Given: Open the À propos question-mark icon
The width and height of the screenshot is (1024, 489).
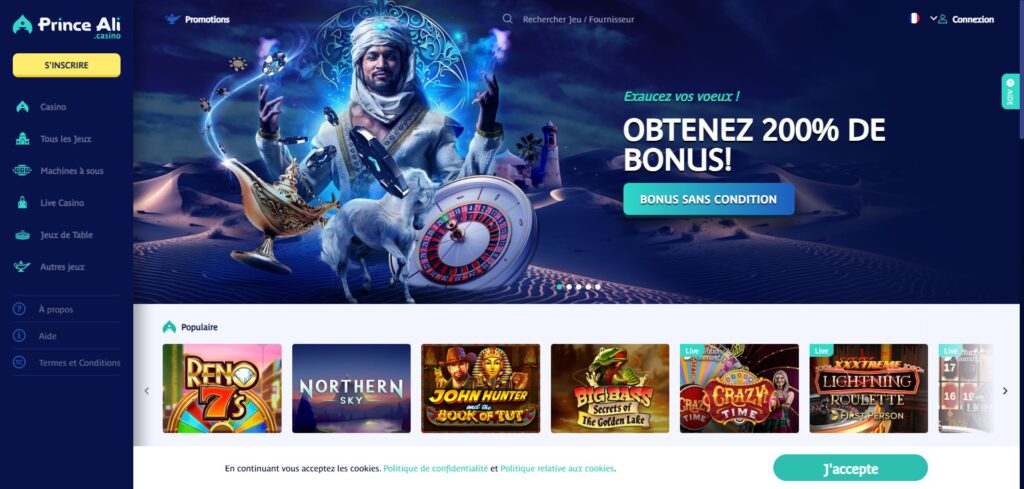Looking at the screenshot, I should tap(20, 309).
